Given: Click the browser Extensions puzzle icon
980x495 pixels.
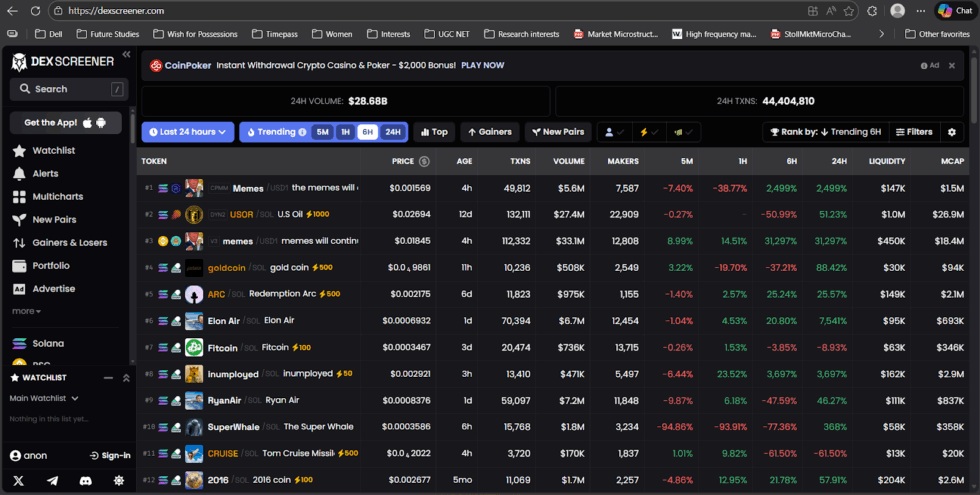Looking at the screenshot, I should (x=872, y=11).
